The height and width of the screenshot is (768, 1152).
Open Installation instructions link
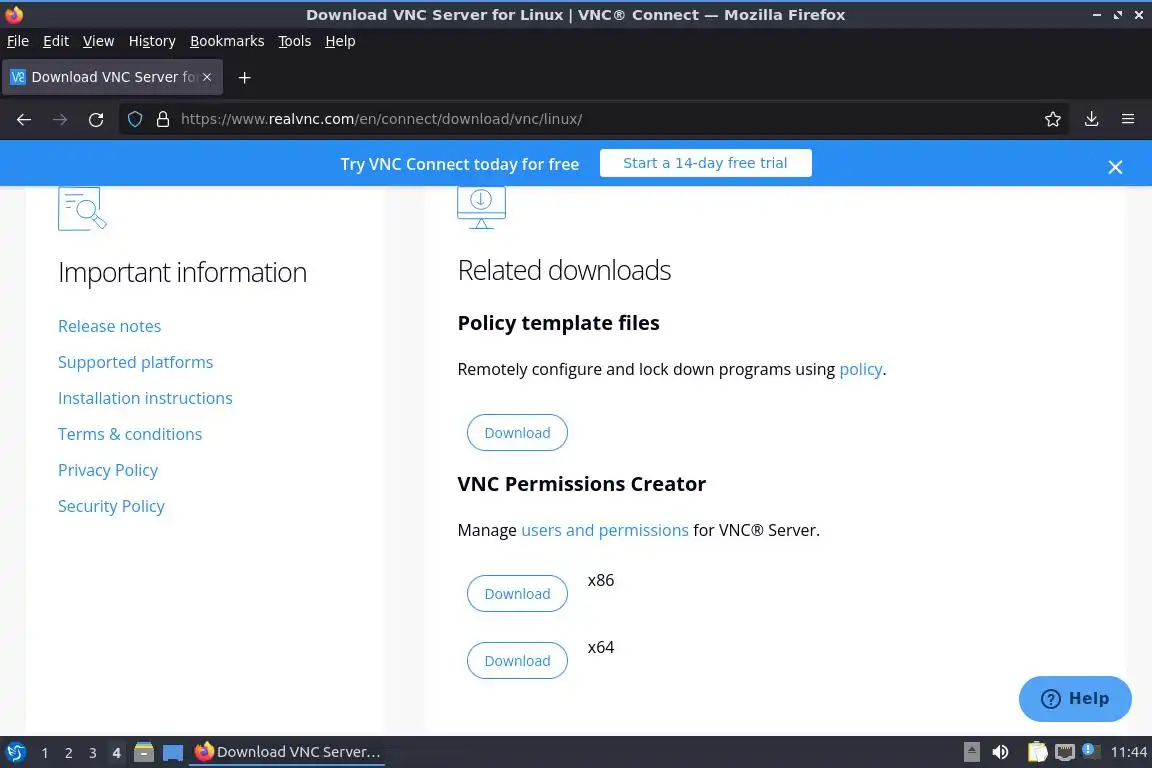[145, 398]
